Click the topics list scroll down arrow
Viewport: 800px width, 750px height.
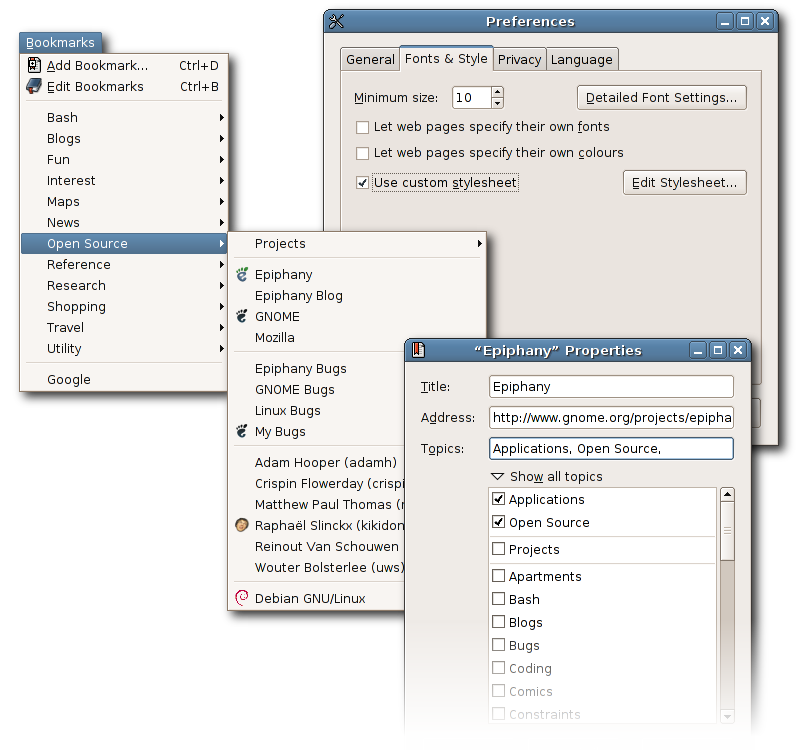tap(728, 716)
